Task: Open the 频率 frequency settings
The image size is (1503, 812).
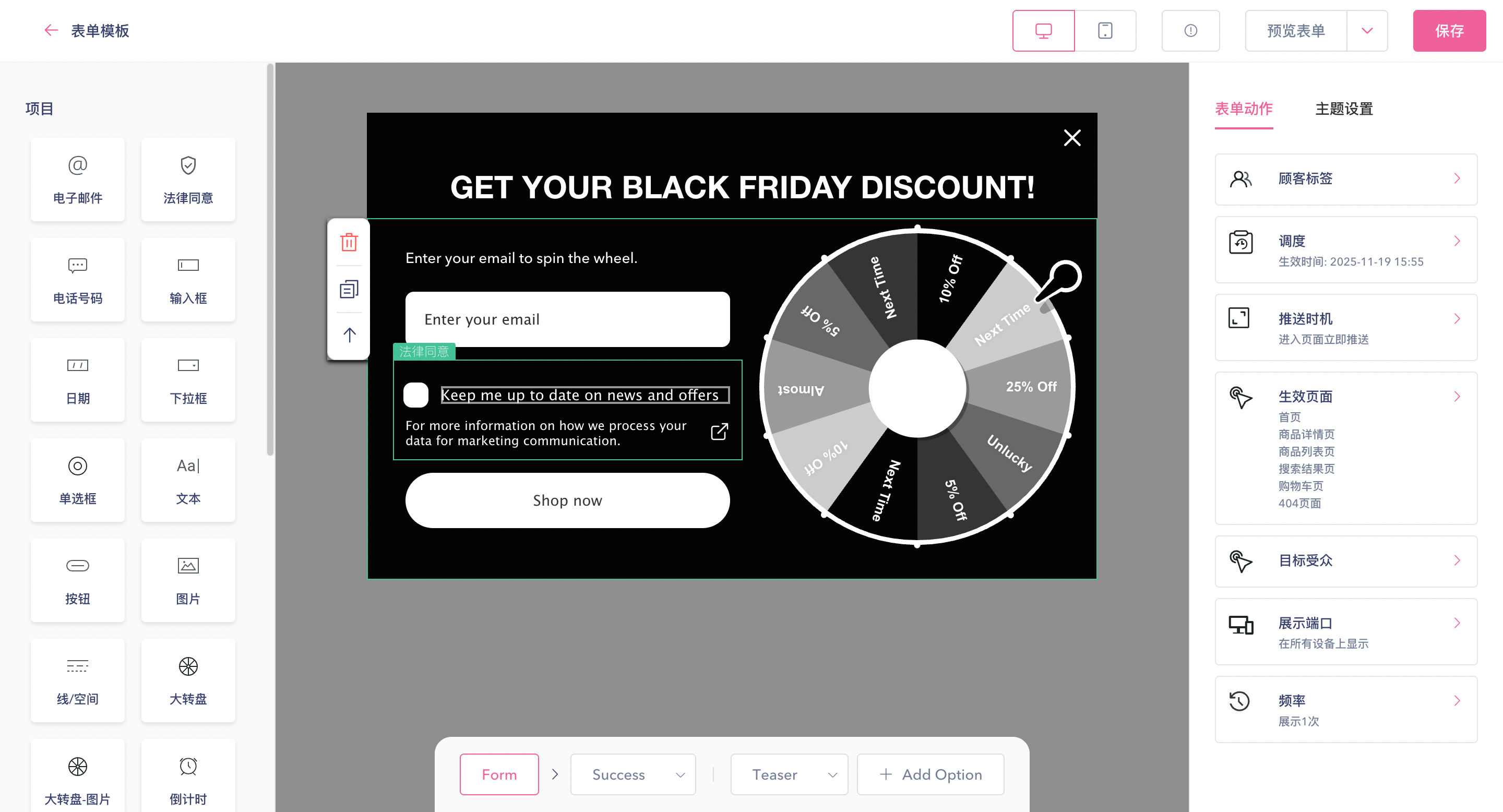Action: [x=1345, y=709]
